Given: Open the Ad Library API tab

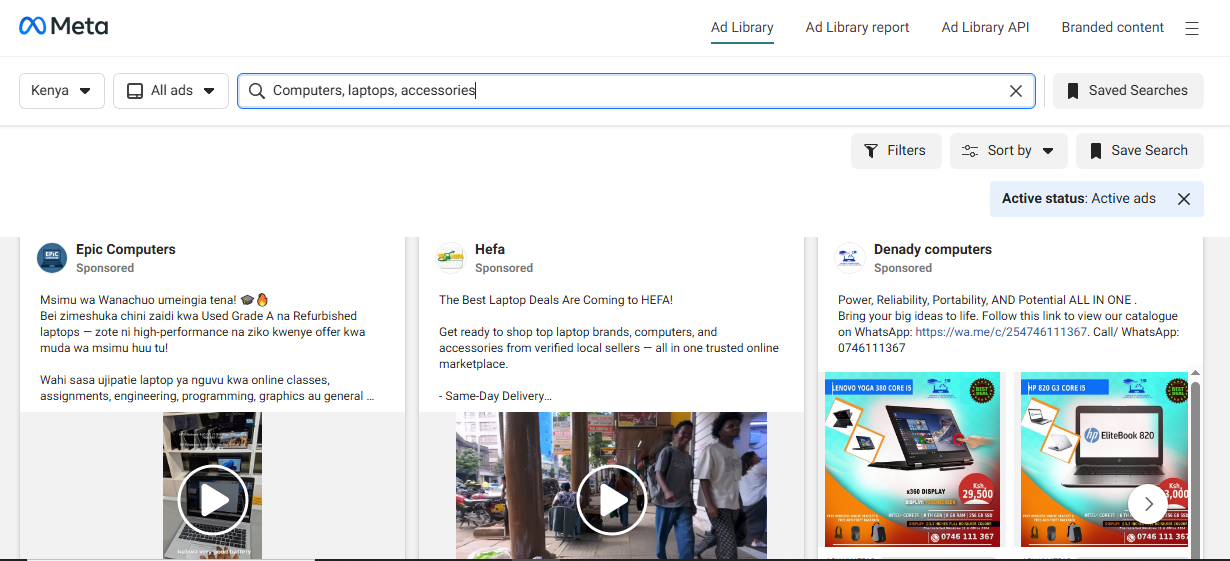Looking at the screenshot, I should pyautogui.click(x=985, y=28).
